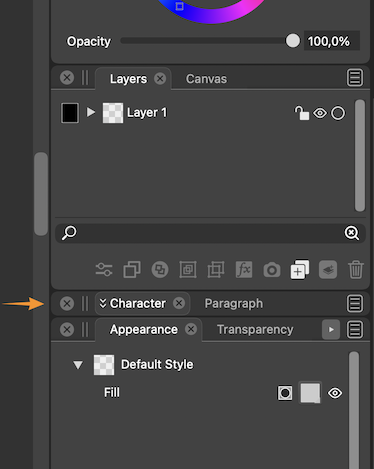The width and height of the screenshot is (374, 469).
Task: Toggle the Layer 1 lock icon
Action: (302, 113)
